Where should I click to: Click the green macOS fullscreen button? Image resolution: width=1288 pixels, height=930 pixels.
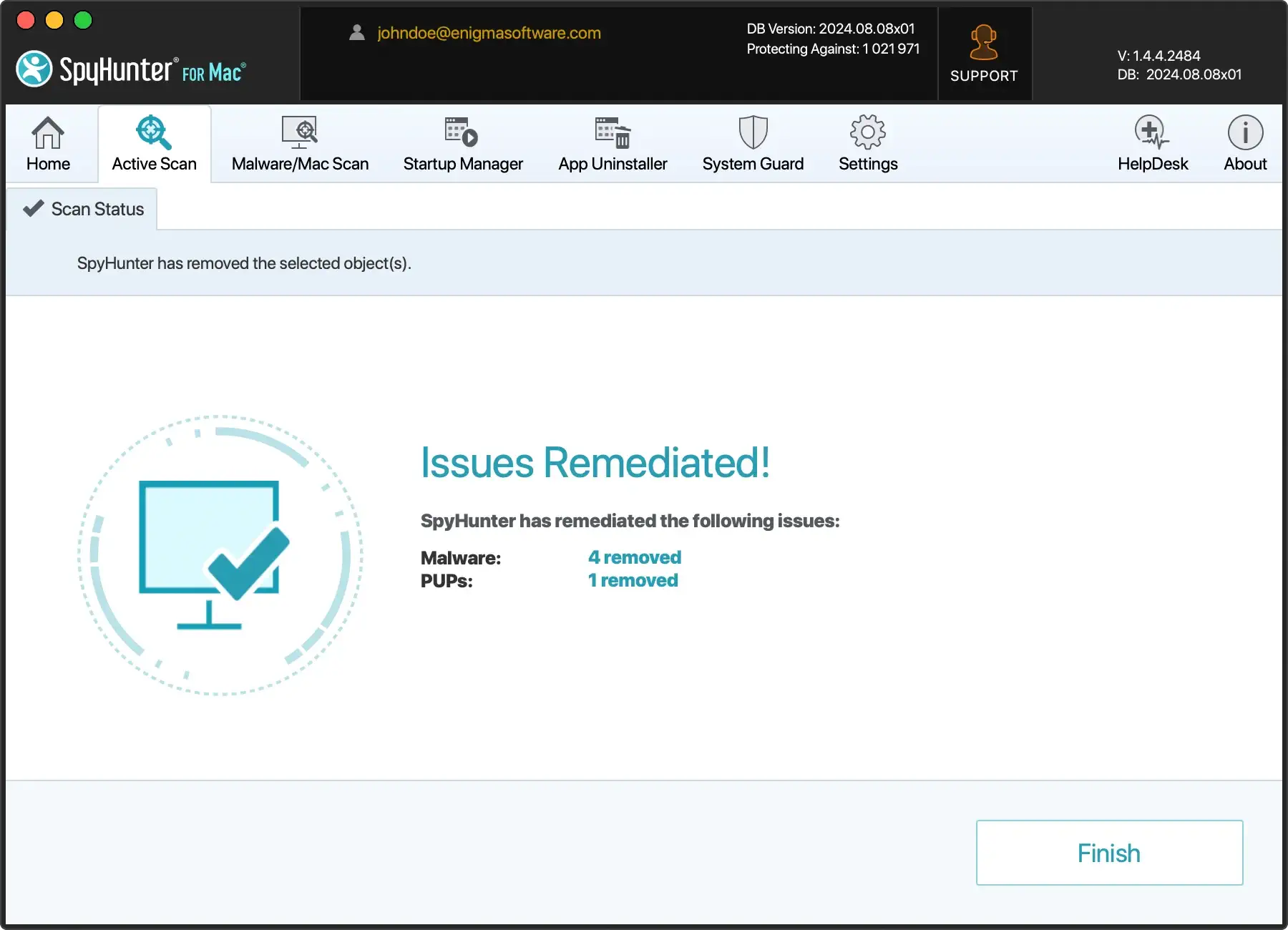tap(83, 20)
